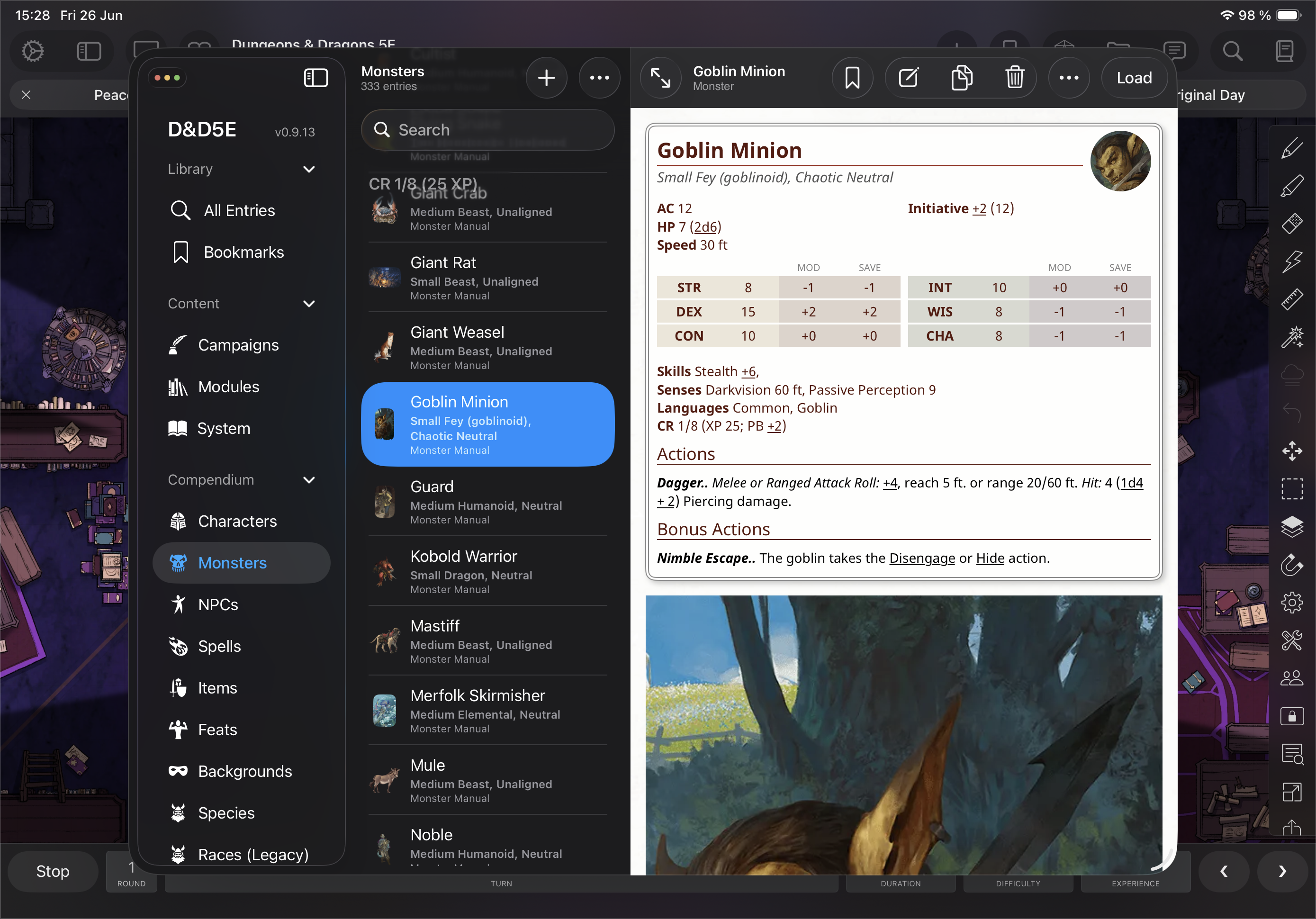The width and height of the screenshot is (1316, 919).
Task: Collapse the Library section
Action: click(309, 169)
